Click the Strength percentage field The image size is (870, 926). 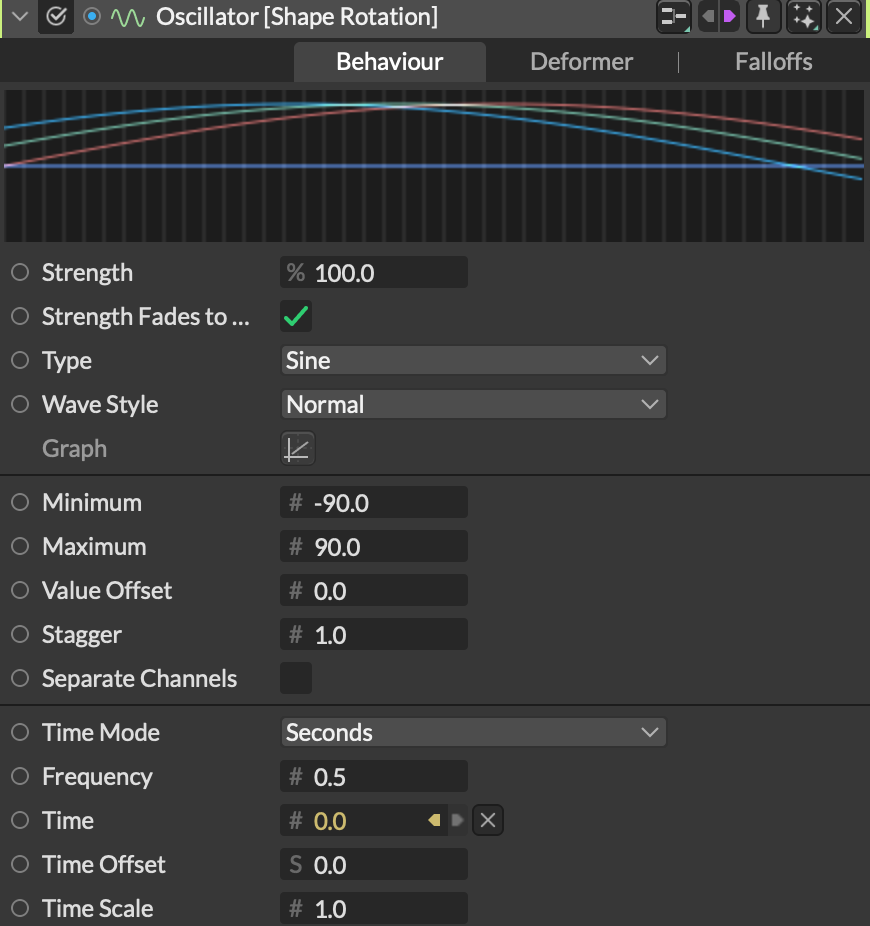[385, 273]
